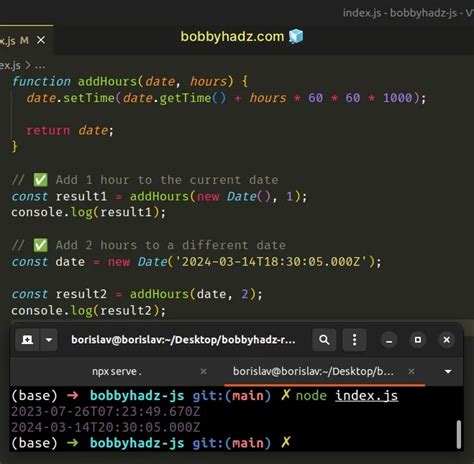Click the 'return' keyword
The width and height of the screenshot is (474, 464).
click(48, 131)
